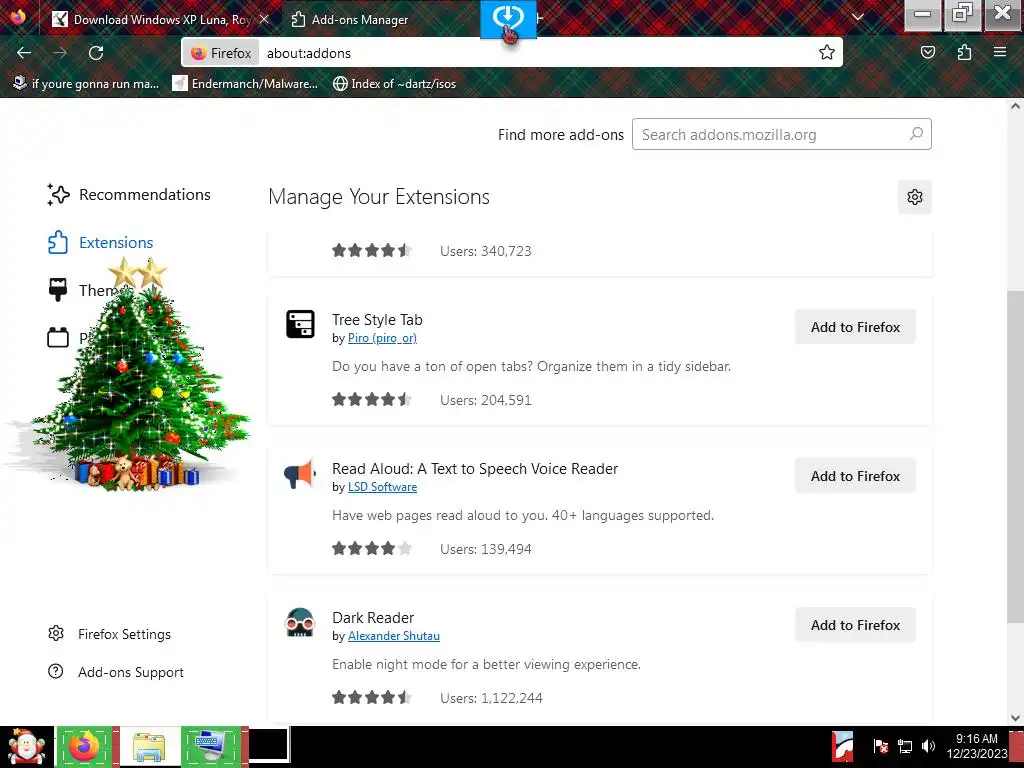Switch to Download Windows XP Luna tab
The width and height of the screenshot is (1024, 768).
tap(160, 20)
